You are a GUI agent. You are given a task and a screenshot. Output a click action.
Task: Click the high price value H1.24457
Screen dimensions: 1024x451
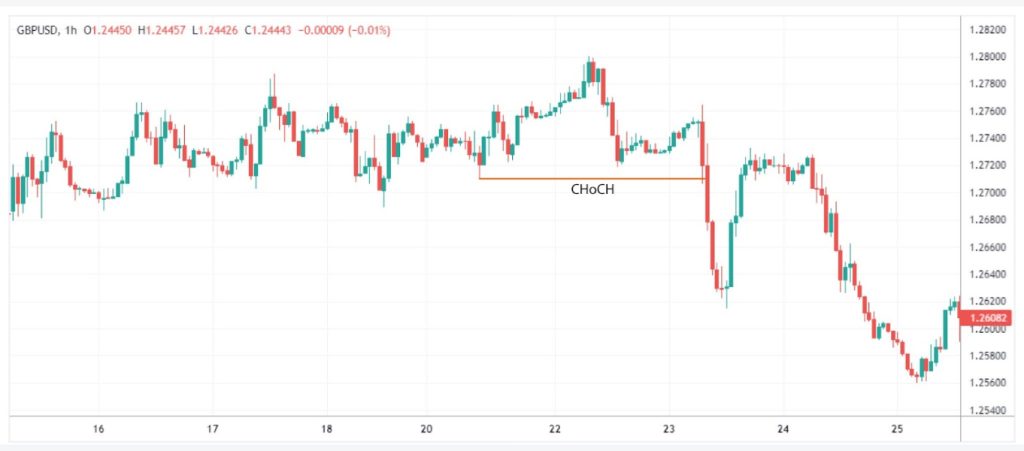[161, 30]
